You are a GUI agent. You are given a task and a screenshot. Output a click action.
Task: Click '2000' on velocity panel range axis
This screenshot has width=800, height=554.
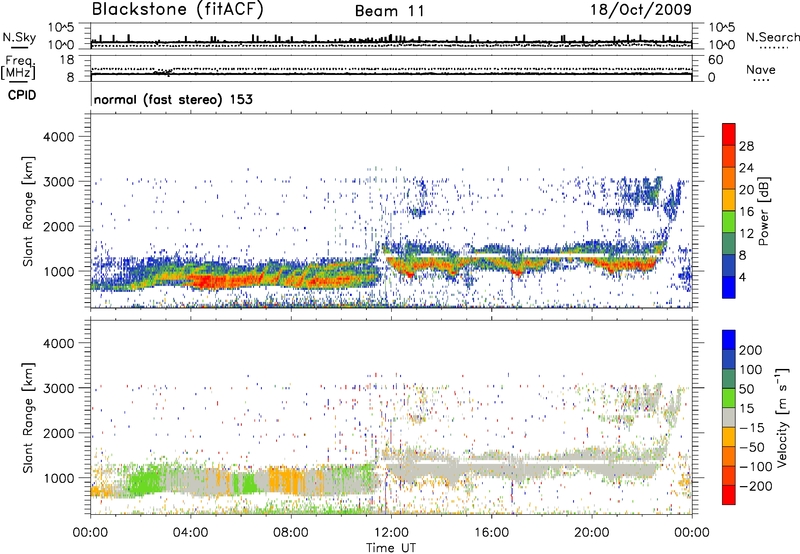(59, 433)
